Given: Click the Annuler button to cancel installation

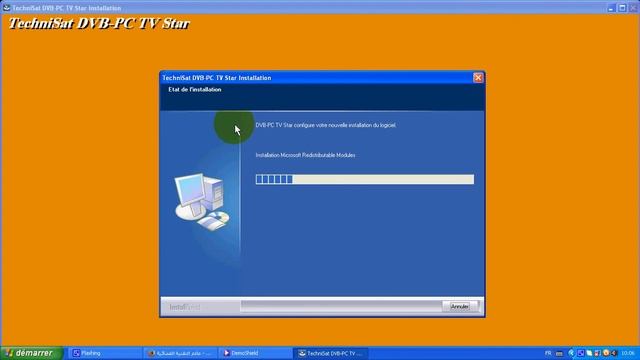Looking at the screenshot, I should coord(459,307).
